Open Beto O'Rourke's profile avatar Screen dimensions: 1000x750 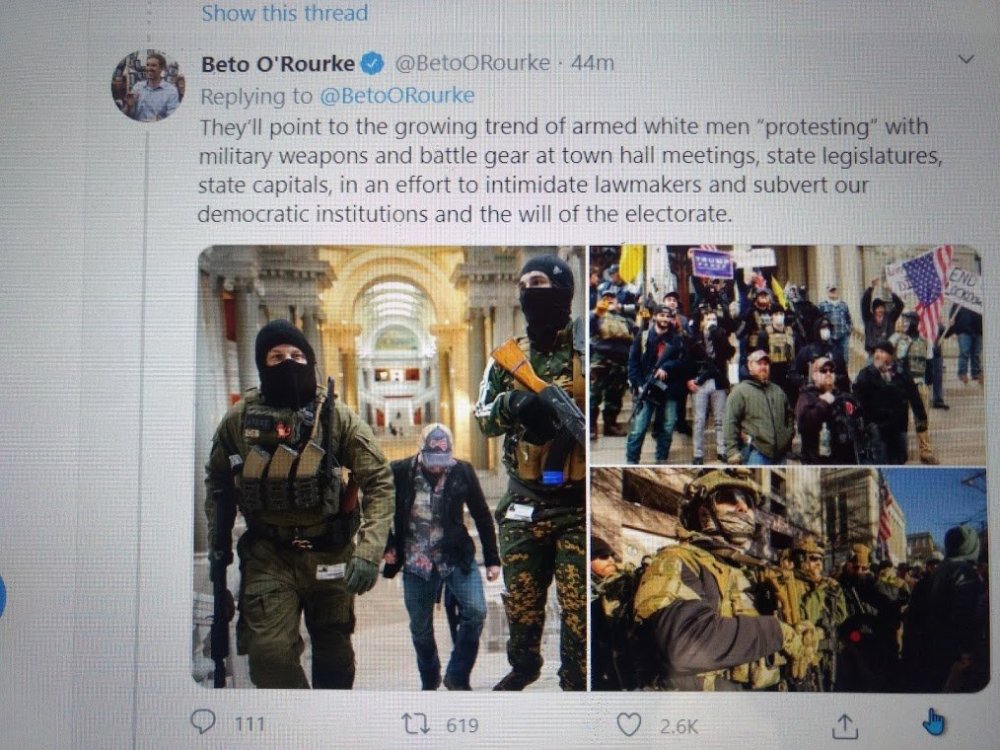coord(148,85)
